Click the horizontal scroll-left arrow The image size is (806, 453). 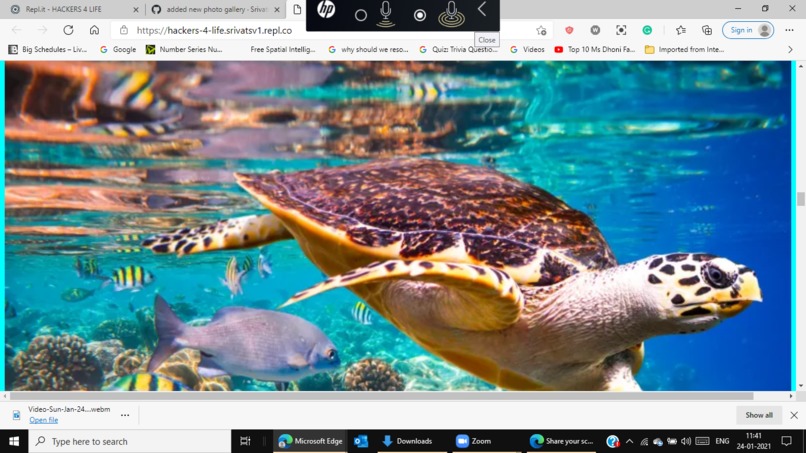(5, 396)
